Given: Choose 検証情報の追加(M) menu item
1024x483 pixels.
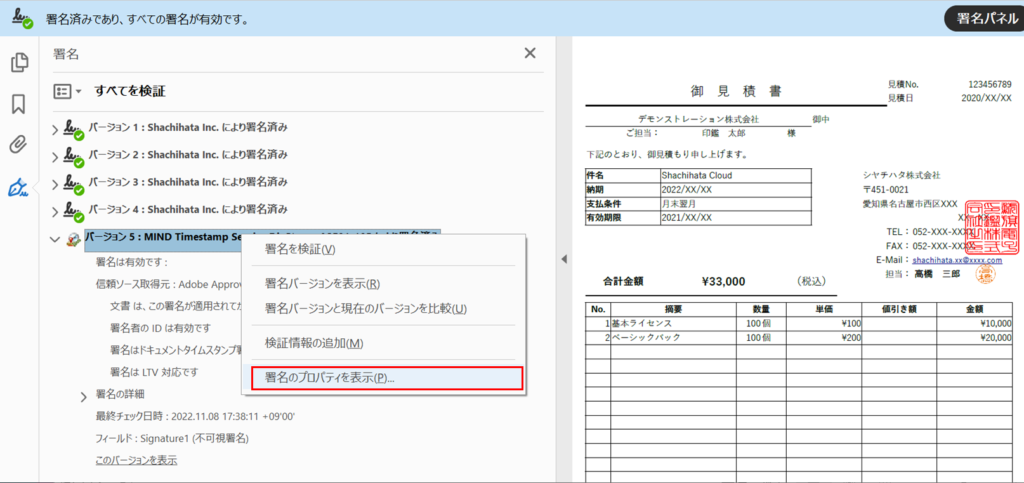Looking at the screenshot, I should (x=383, y=343).
